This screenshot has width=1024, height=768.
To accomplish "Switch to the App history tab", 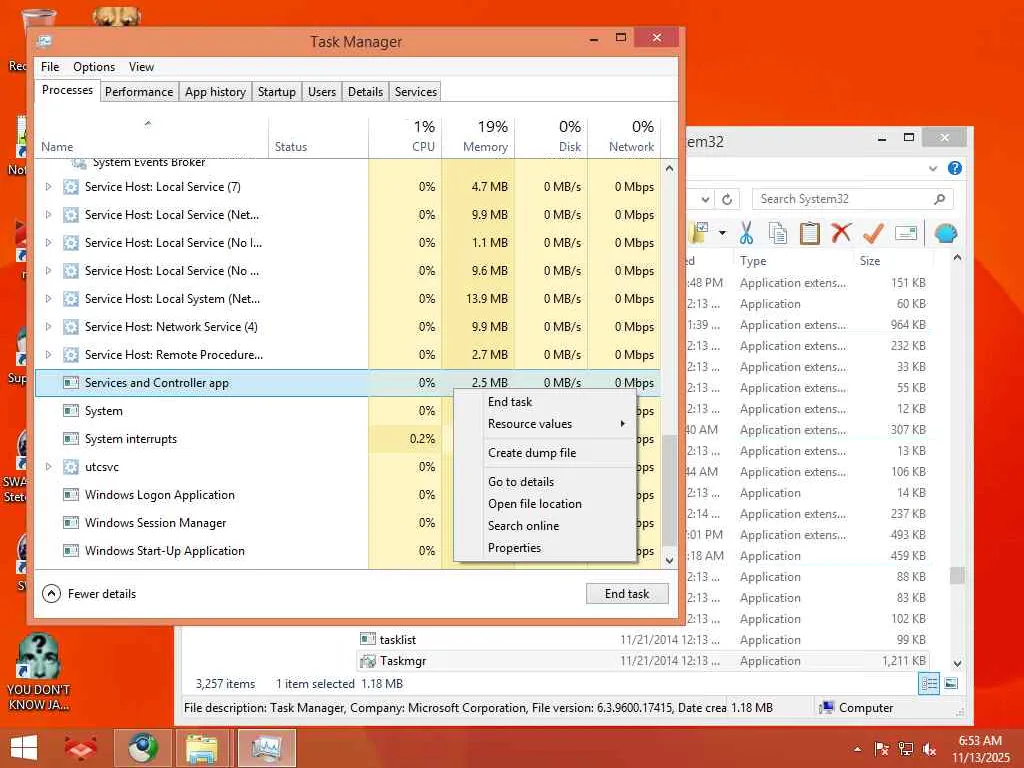I will coord(215,92).
